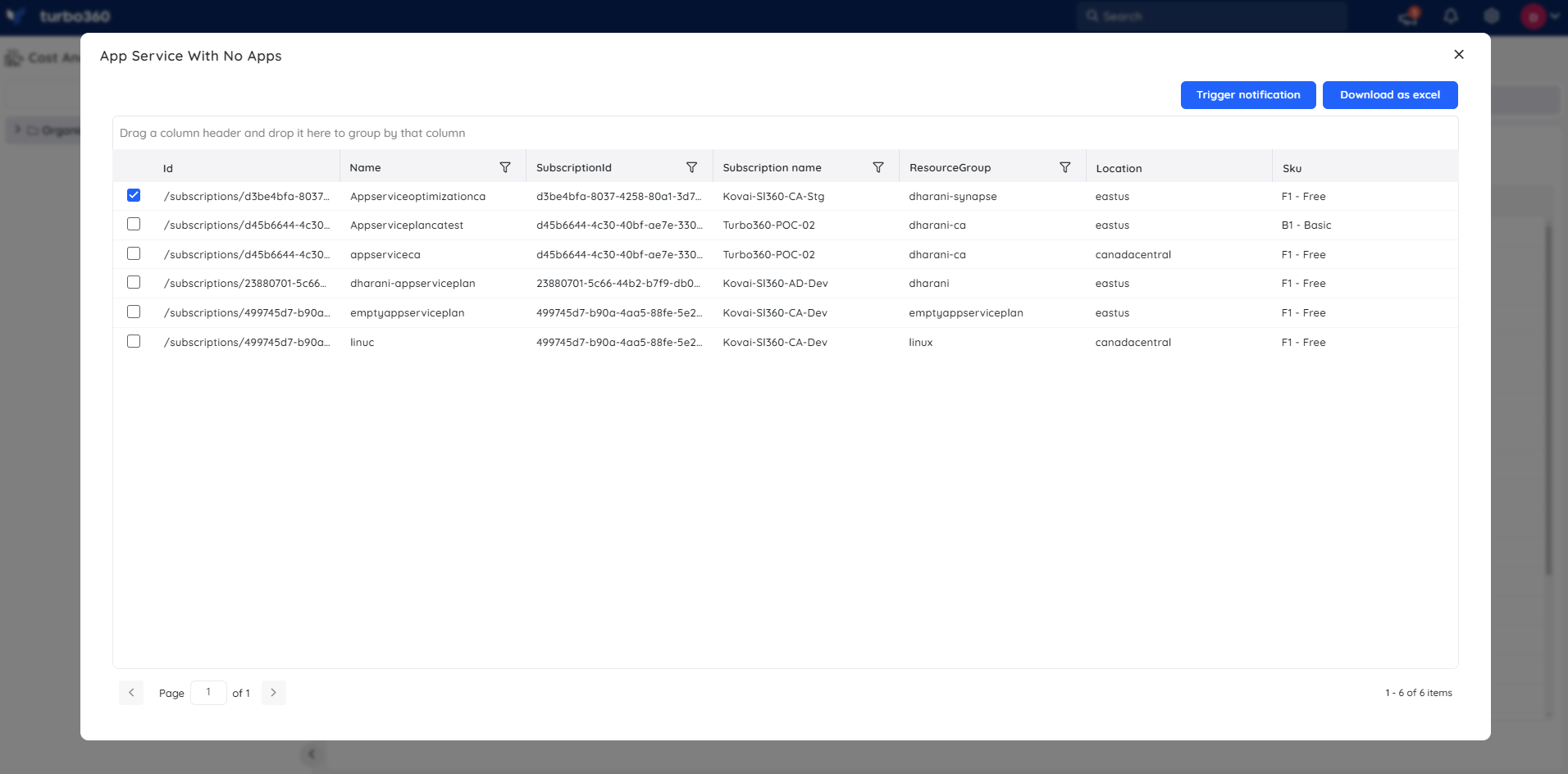Image resolution: width=1568 pixels, height=774 pixels.
Task: Click the SubscriptionId cell starting d3be4bfa-8037
Action: (x=619, y=196)
